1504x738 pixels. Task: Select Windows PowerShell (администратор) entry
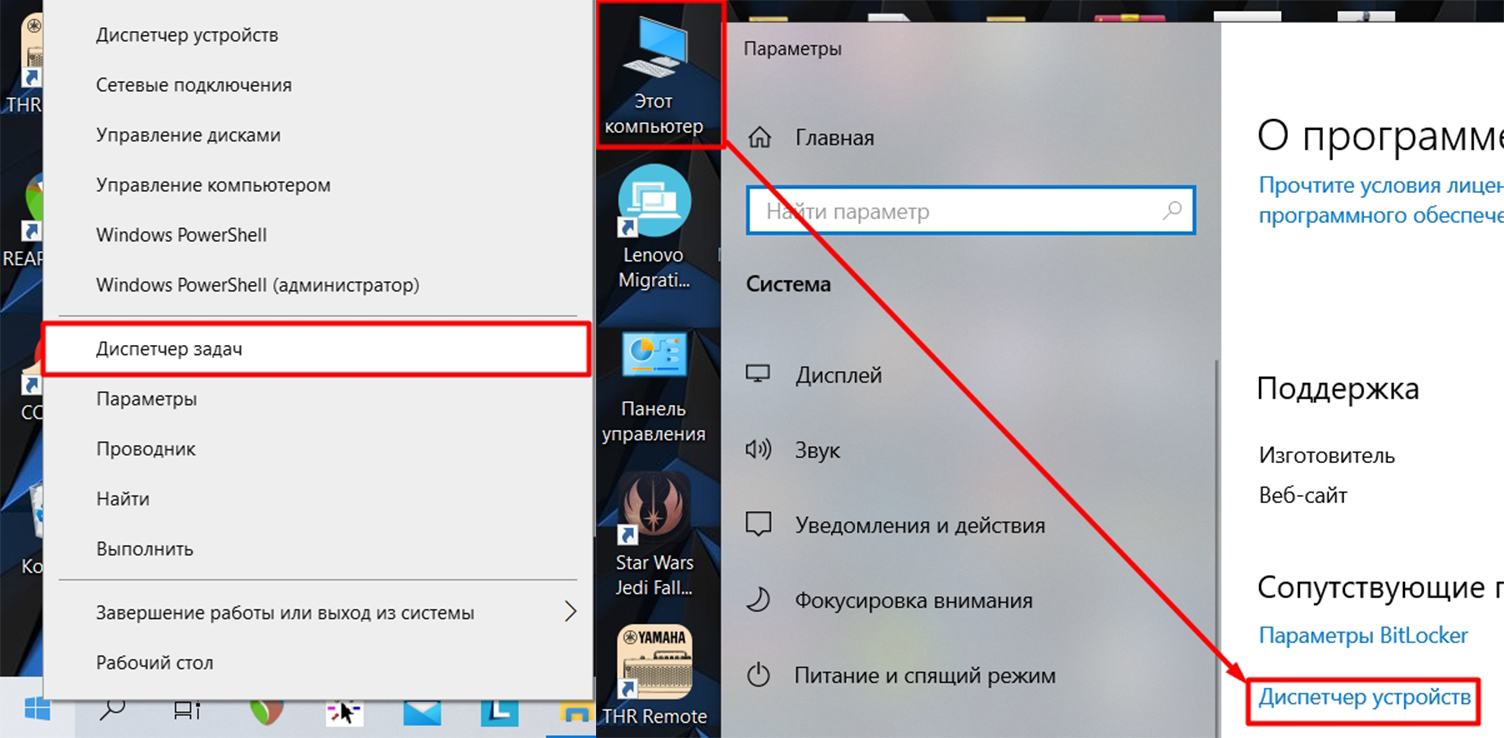257,285
